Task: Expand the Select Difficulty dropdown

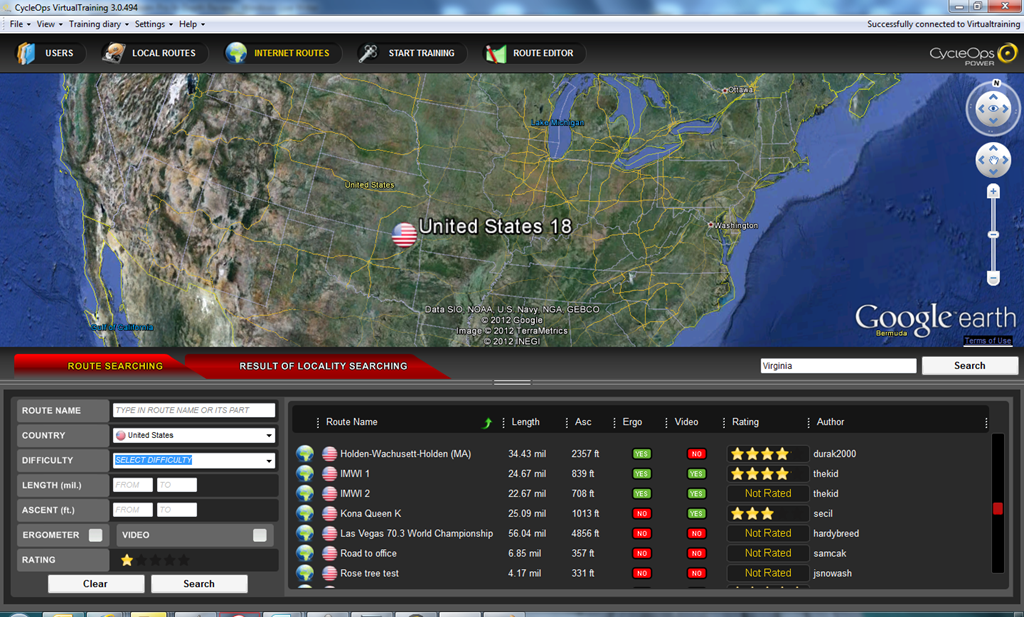Action: tap(194, 460)
